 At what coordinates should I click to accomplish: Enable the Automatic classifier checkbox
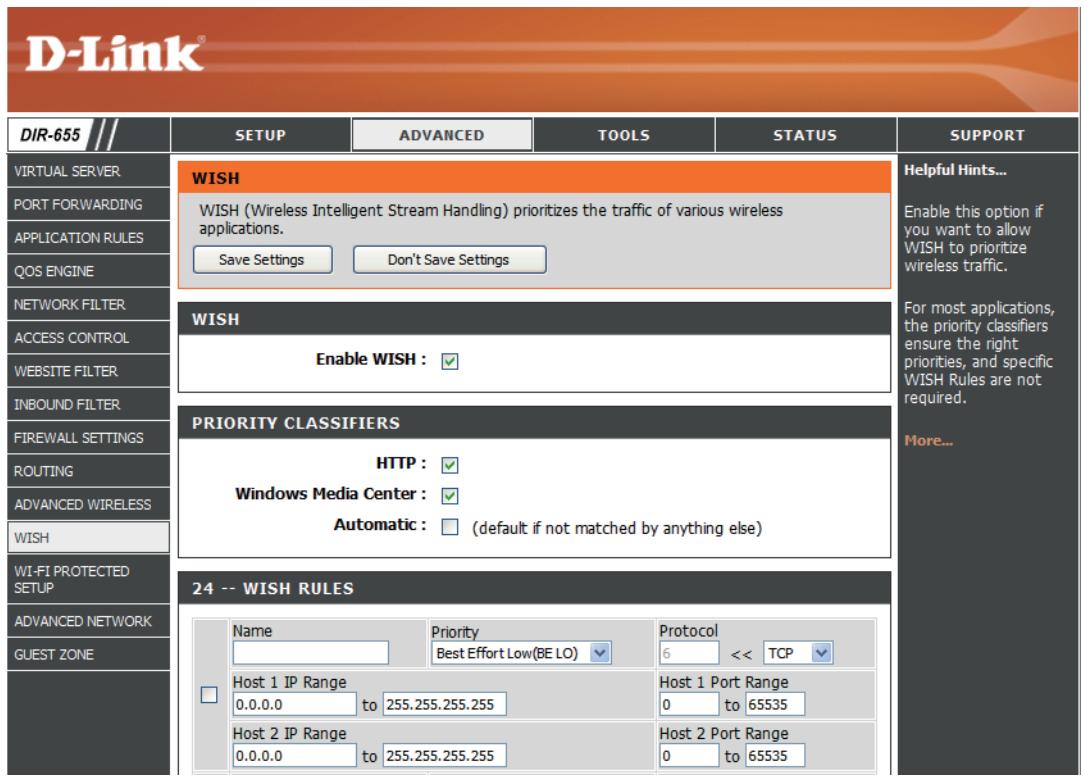click(450, 527)
